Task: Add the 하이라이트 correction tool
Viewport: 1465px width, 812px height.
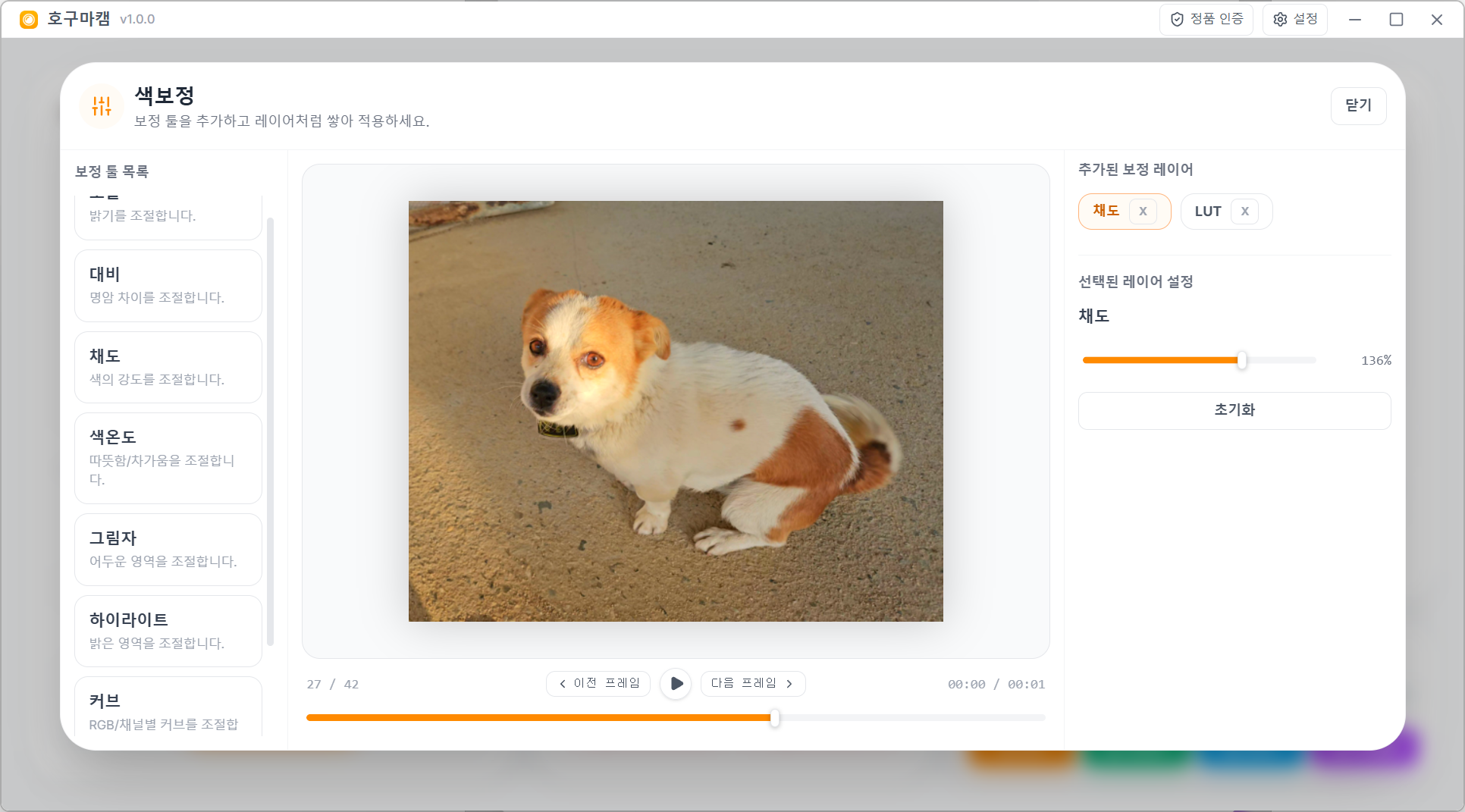Action: 168,631
